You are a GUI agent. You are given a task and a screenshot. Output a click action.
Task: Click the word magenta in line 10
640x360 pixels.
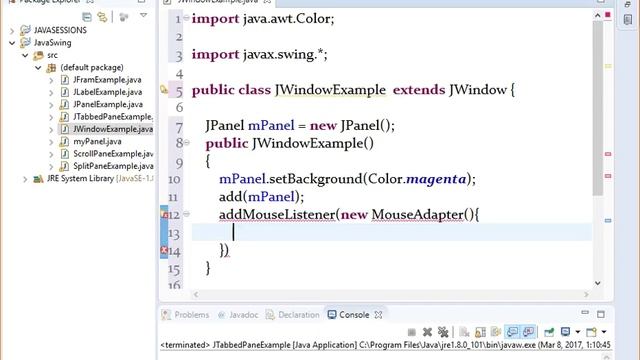pyautogui.click(x=436, y=179)
